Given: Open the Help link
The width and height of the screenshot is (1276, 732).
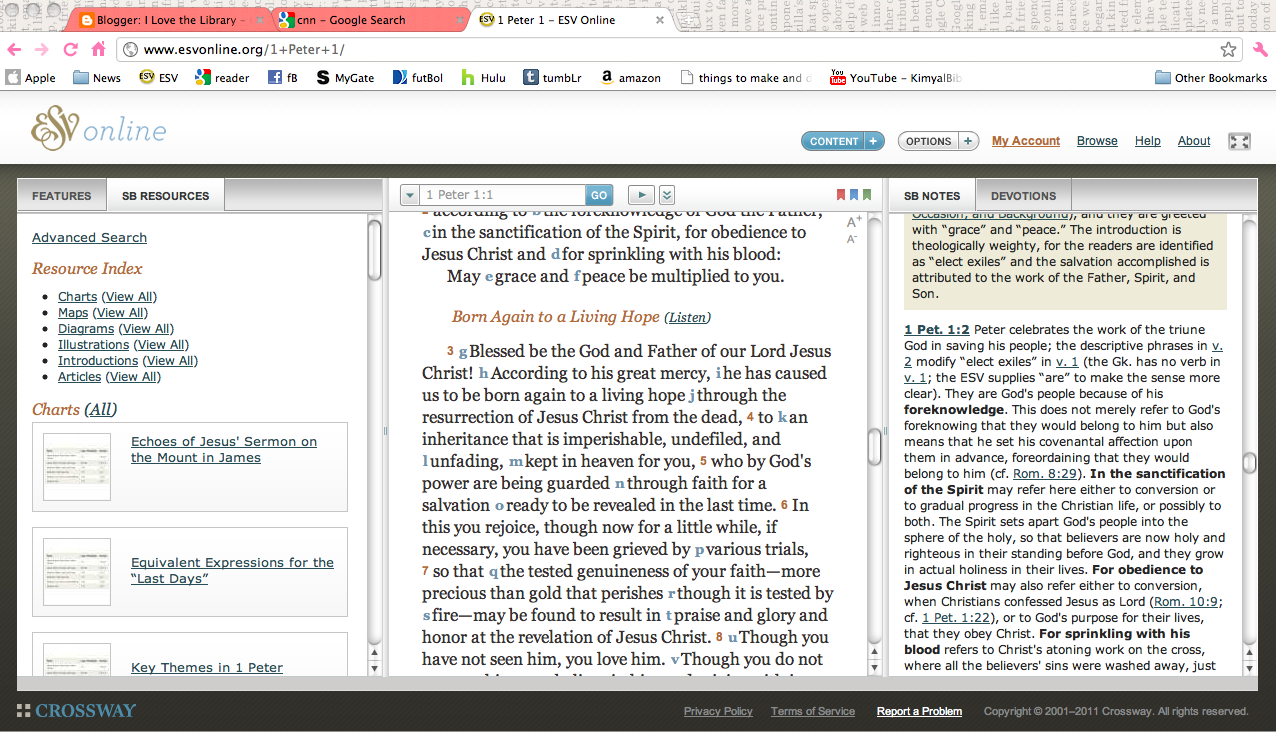Looking at the screenshot, I should [x=1148, y=141].
